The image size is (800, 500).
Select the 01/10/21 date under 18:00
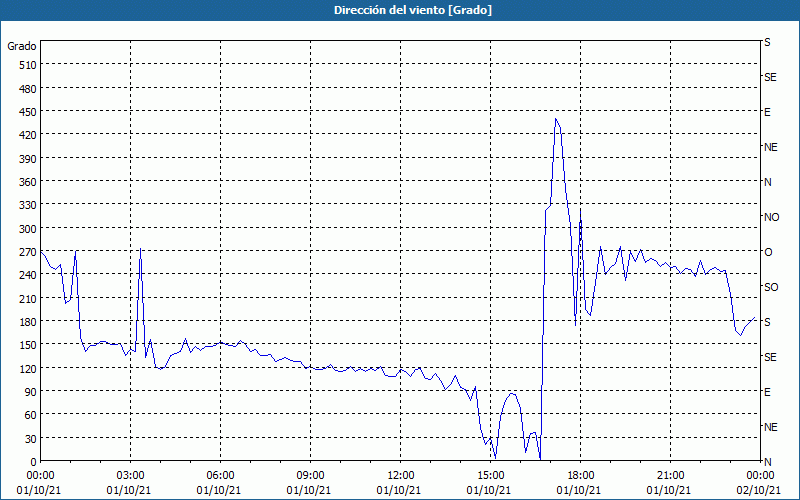(x=579, y=490)
